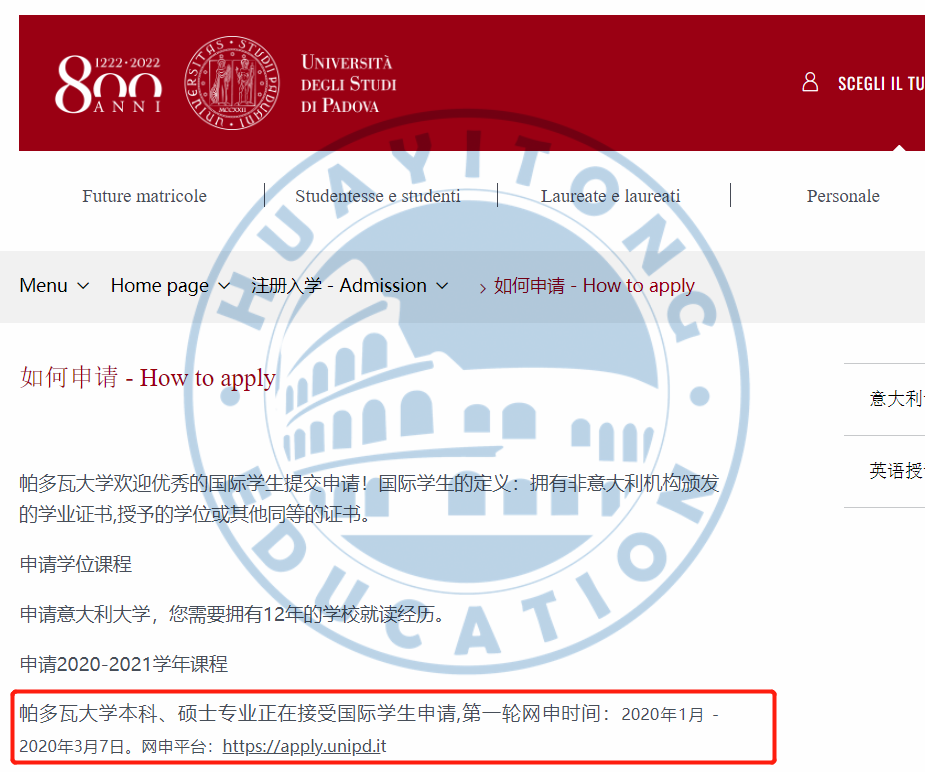Open Laureate e laureati section
Viewport: 925px width, 772px height.
[x=611, y=196]
